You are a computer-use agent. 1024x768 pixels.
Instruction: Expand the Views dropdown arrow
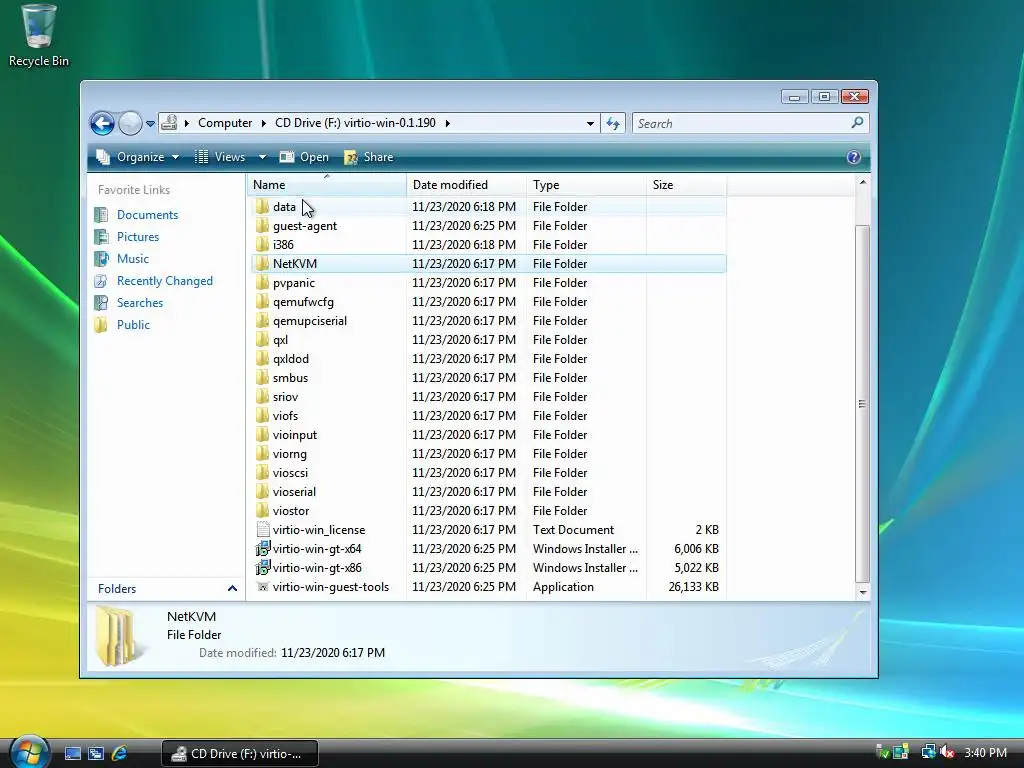coord(262,157)
